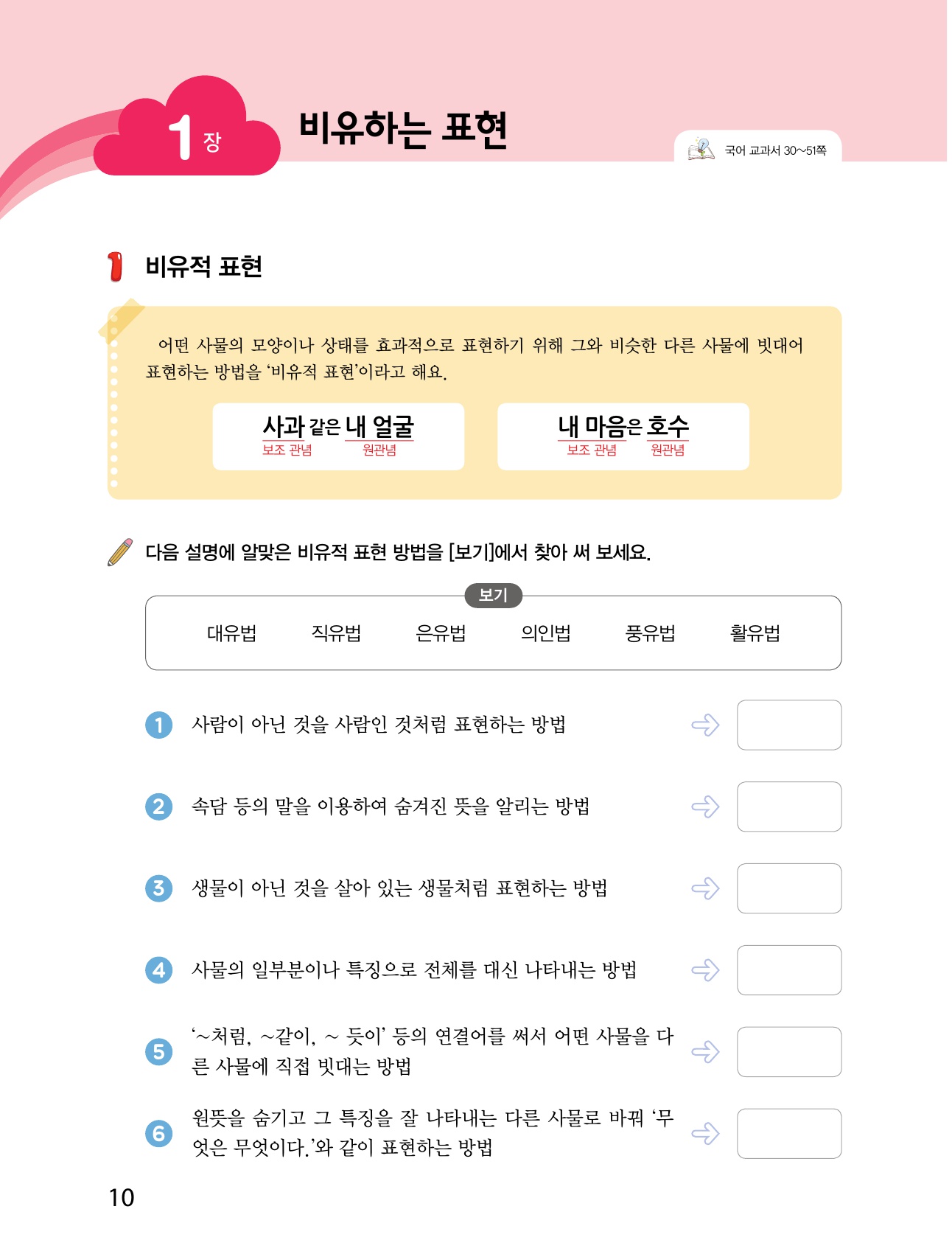
Task: Click the arrow next to question 2
Action: (705, 807)
